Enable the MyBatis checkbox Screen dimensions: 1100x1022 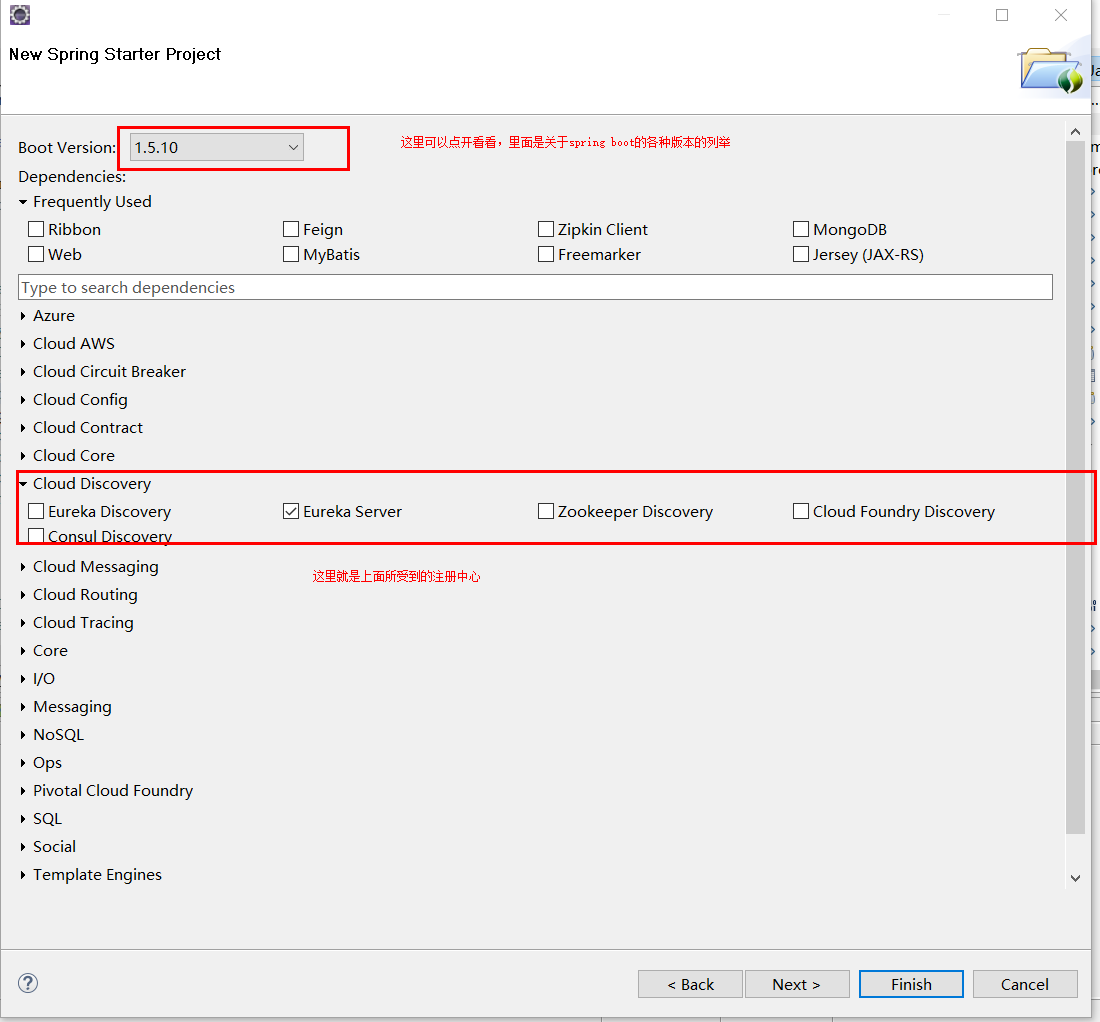pyautogui.click(x=290, y=253)
